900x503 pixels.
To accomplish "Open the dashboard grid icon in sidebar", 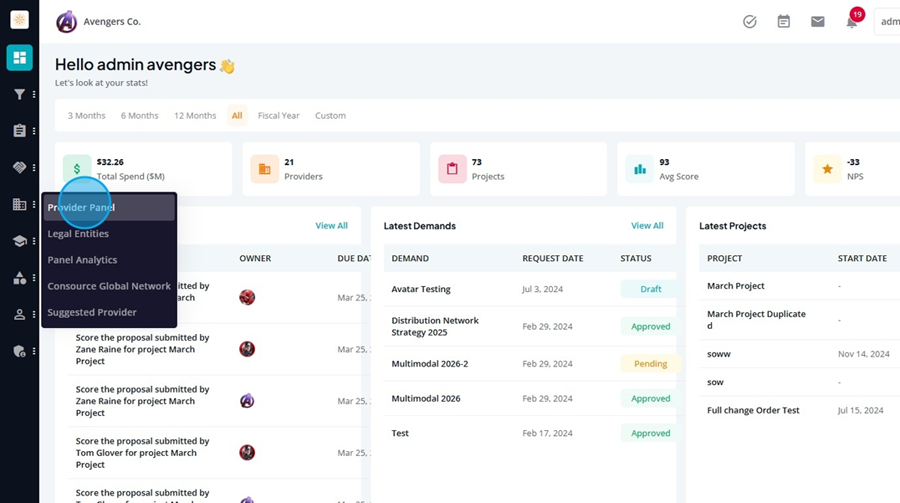I will pyautogui.click(x=20, y=57).
